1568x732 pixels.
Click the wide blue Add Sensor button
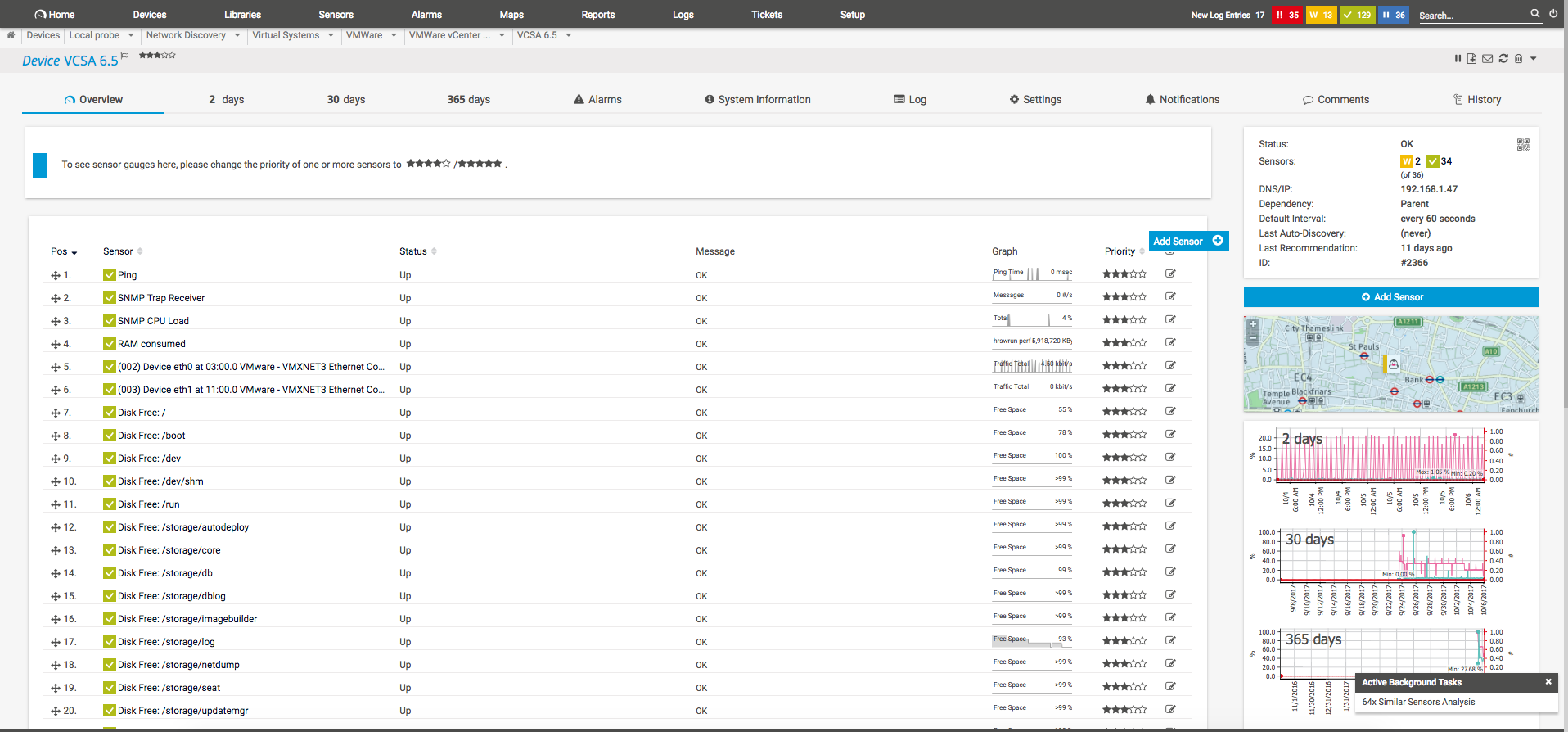pyautogui.click(x=1391, y=297)
